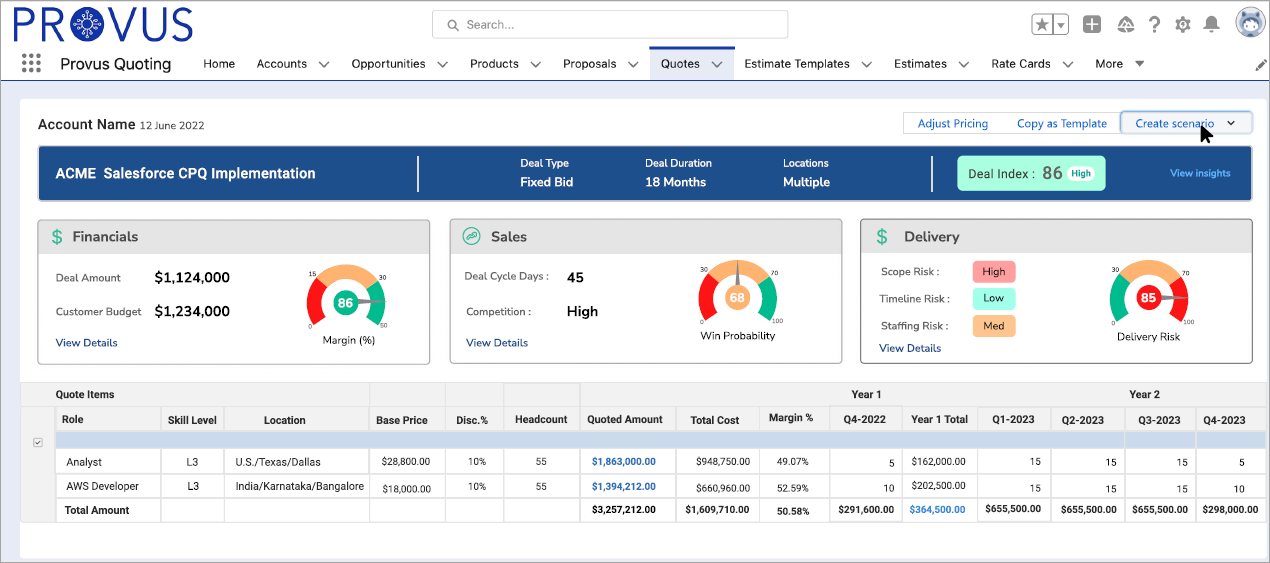Viewport: 1270px width, 563px height.
Task: Click in the Search input field
Action: click(x=610, y=24)
